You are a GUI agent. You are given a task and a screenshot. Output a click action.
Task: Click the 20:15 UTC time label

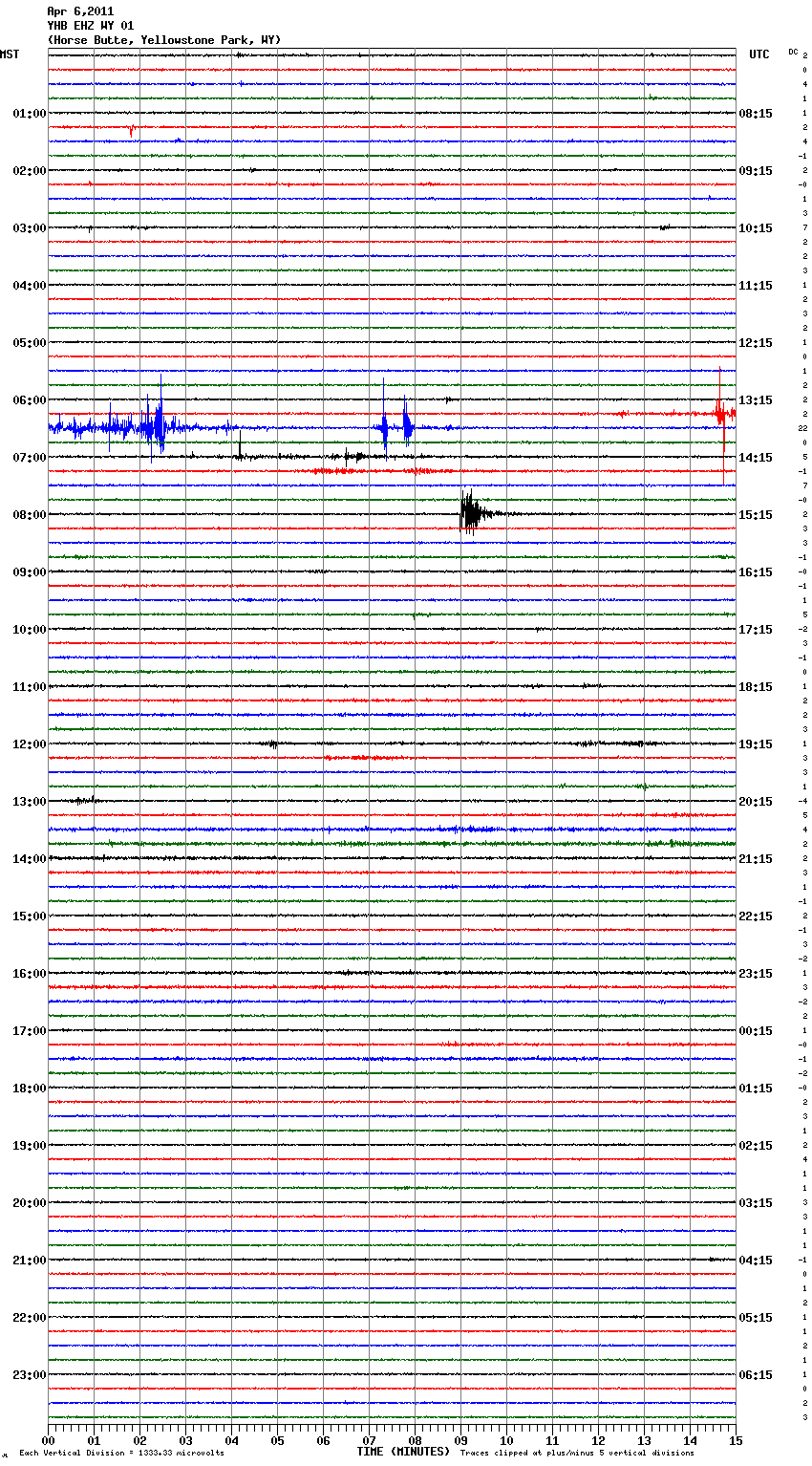tap(756, 802)
